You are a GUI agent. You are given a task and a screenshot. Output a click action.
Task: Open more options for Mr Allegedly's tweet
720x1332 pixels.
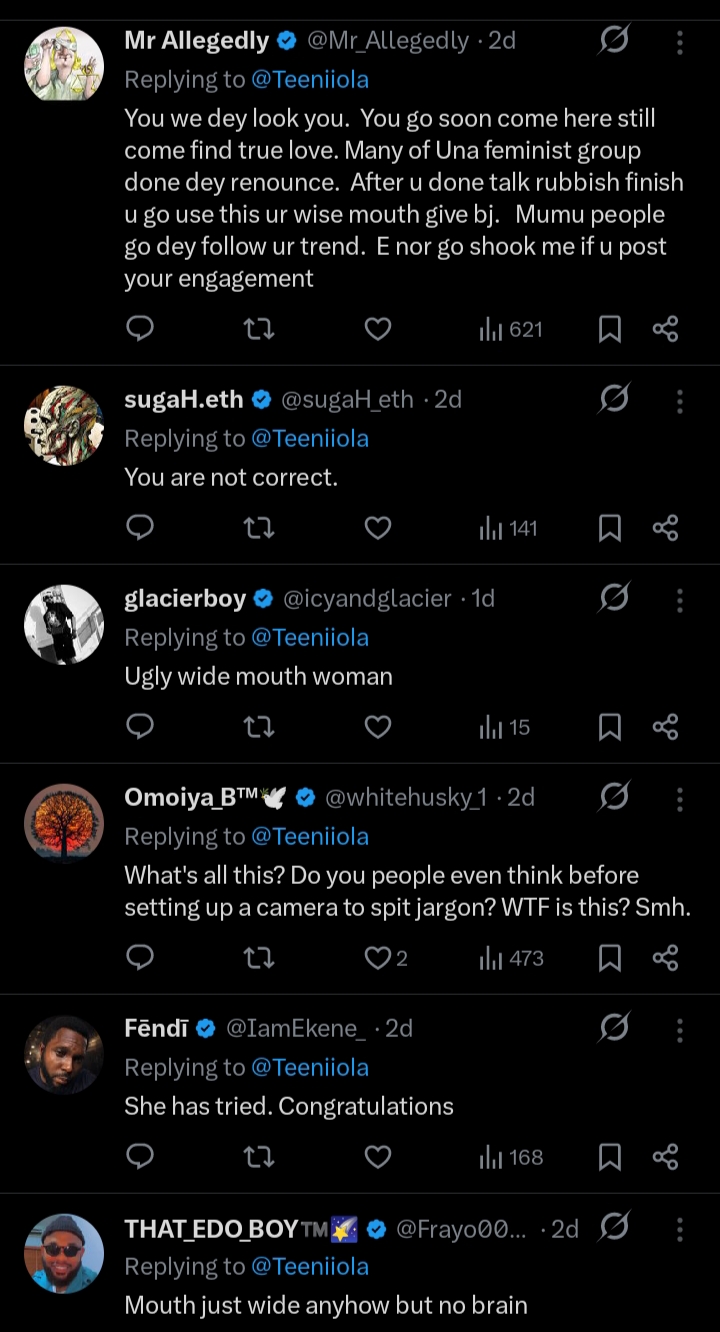(x=680, y=41)
